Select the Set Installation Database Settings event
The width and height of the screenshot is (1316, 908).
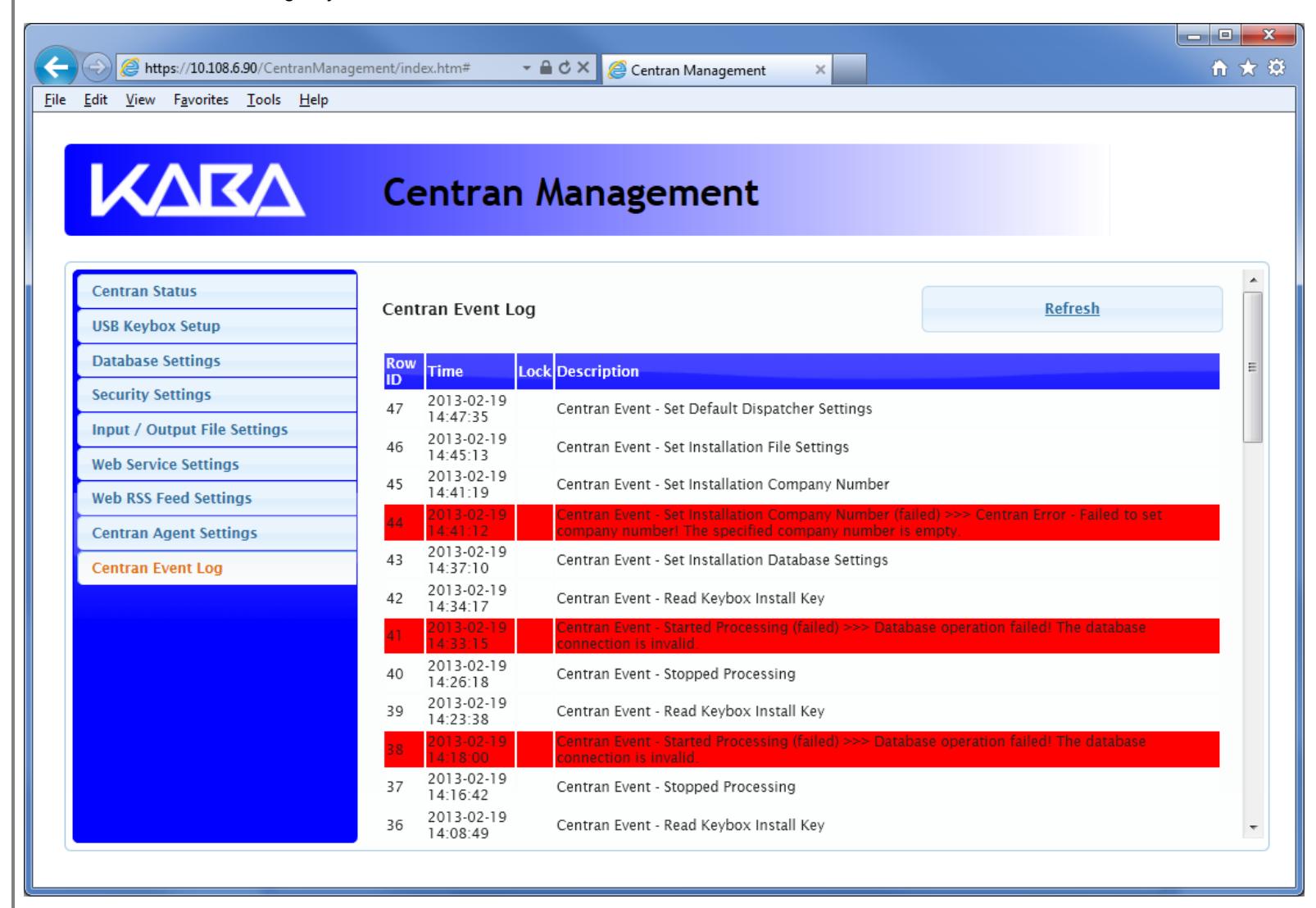click(722, 561)
